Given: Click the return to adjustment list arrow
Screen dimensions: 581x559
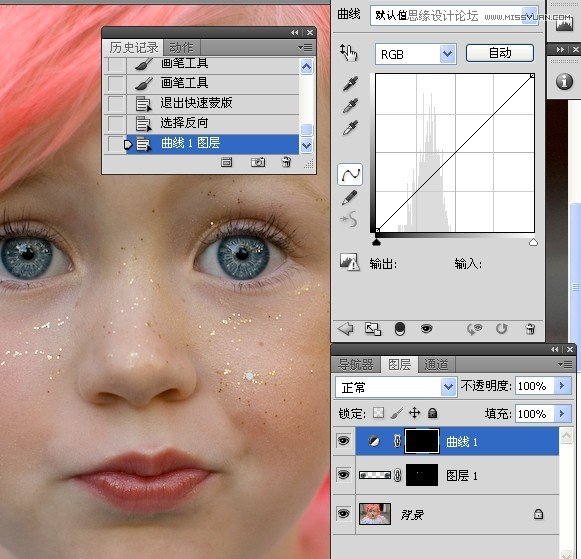Looking at the screenshot, I should pyautogui.click(x=346, y=329).
